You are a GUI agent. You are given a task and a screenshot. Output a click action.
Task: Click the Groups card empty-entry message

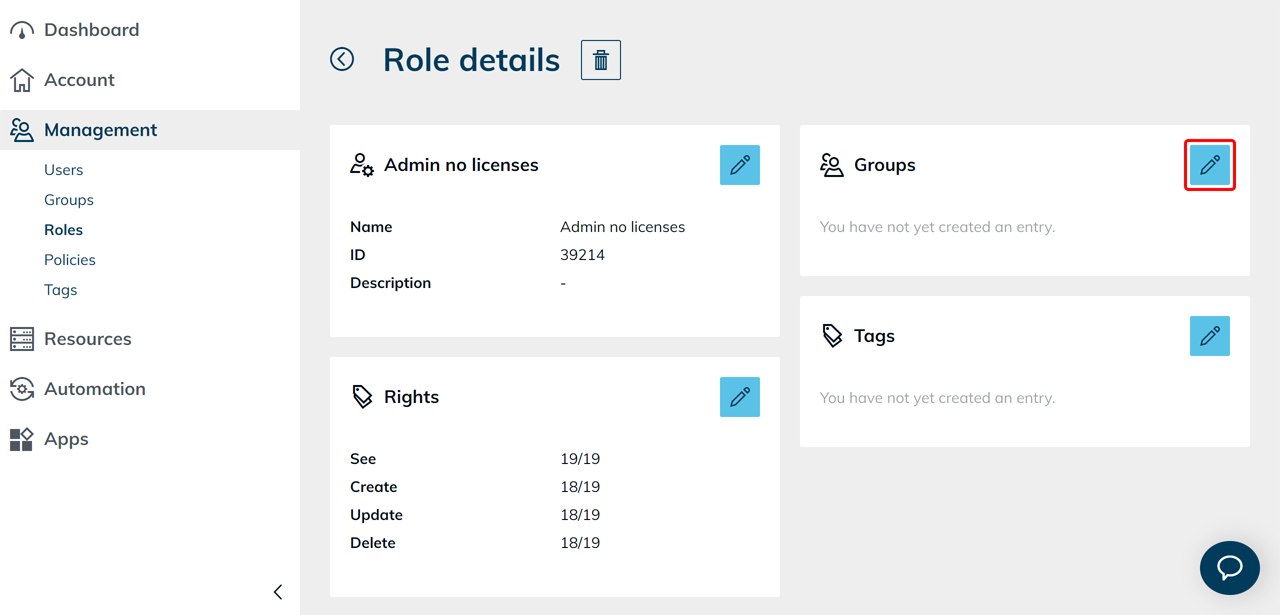[x=937, y=227]
